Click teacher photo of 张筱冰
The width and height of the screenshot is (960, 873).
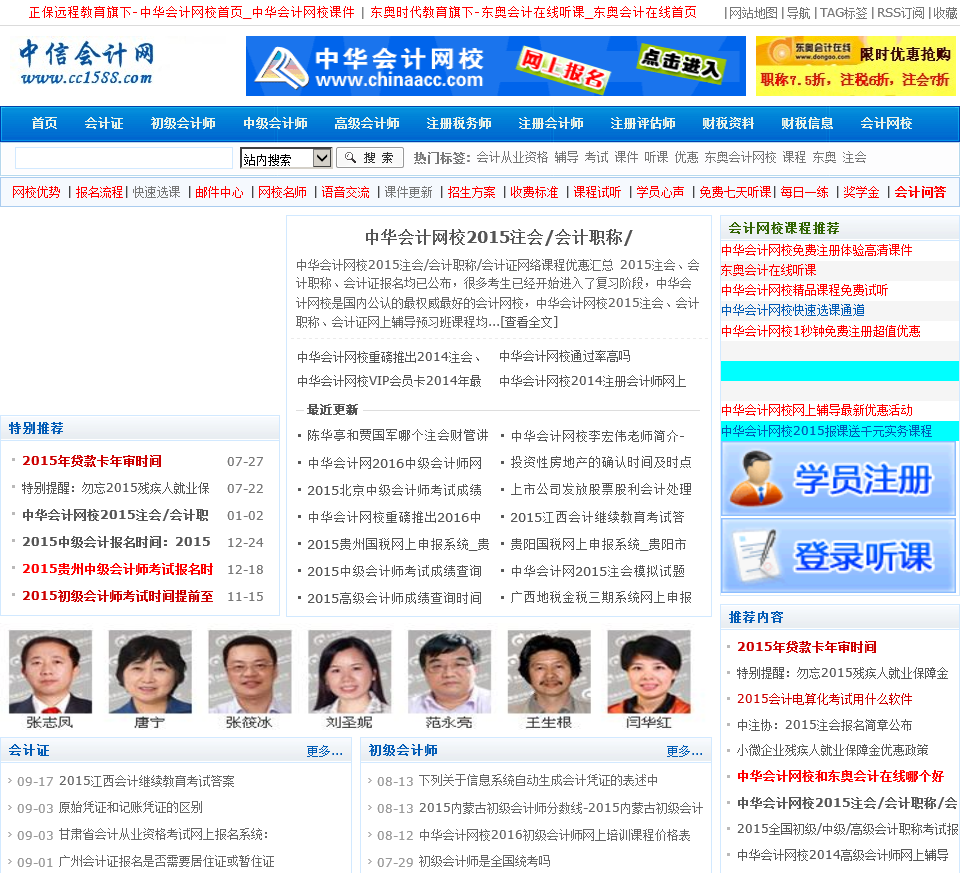tap(250, 672)
